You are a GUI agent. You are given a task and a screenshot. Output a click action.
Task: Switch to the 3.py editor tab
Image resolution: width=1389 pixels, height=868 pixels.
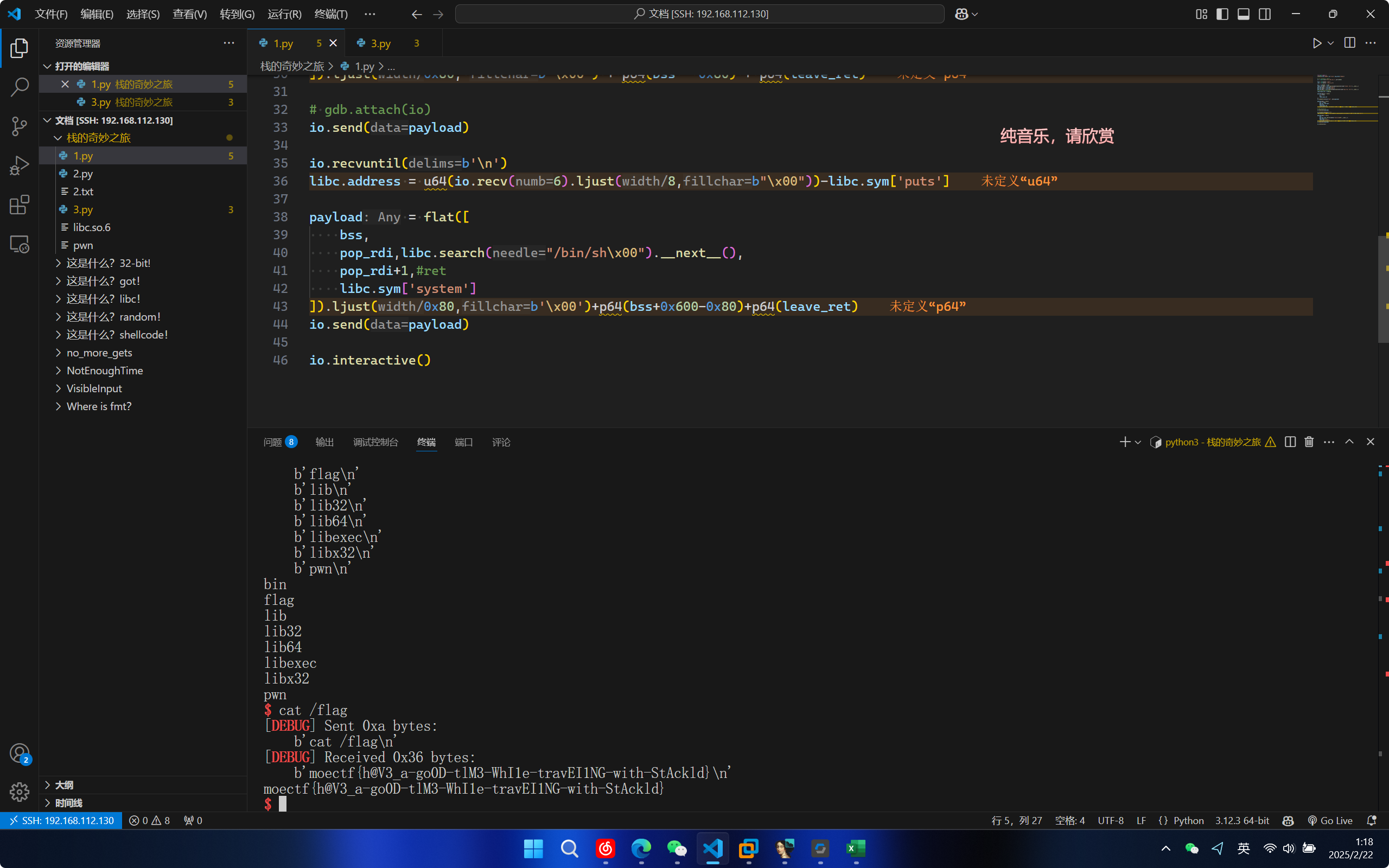[x=380, y=43]
